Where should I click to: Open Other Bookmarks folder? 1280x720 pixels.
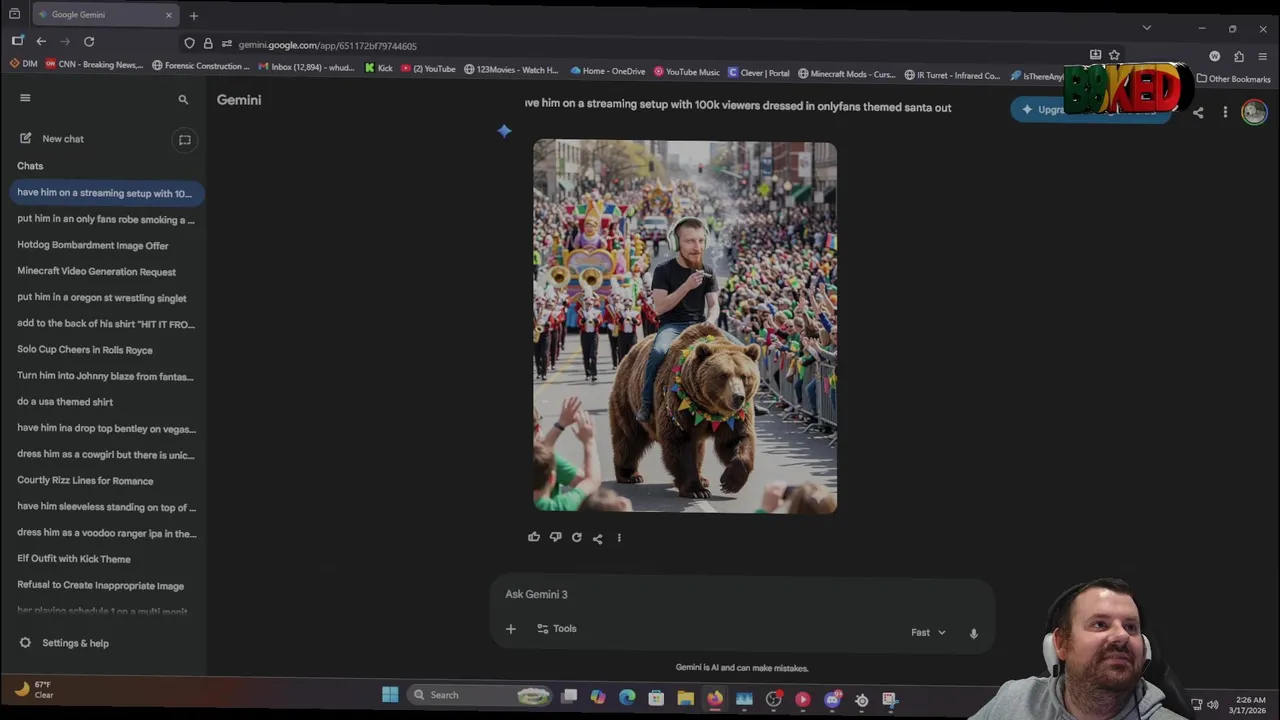pyautogui.click(x=1234, y=79)
